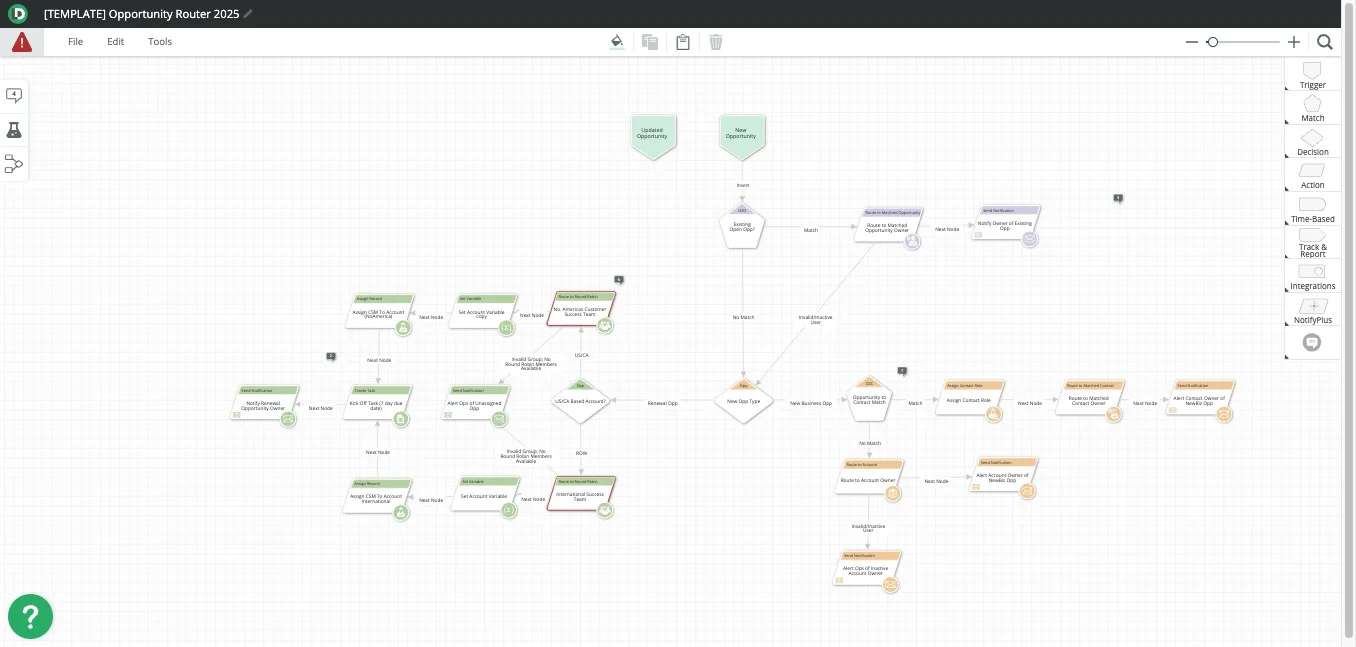Expand the Decision node palette

[x=1312, y=142]
